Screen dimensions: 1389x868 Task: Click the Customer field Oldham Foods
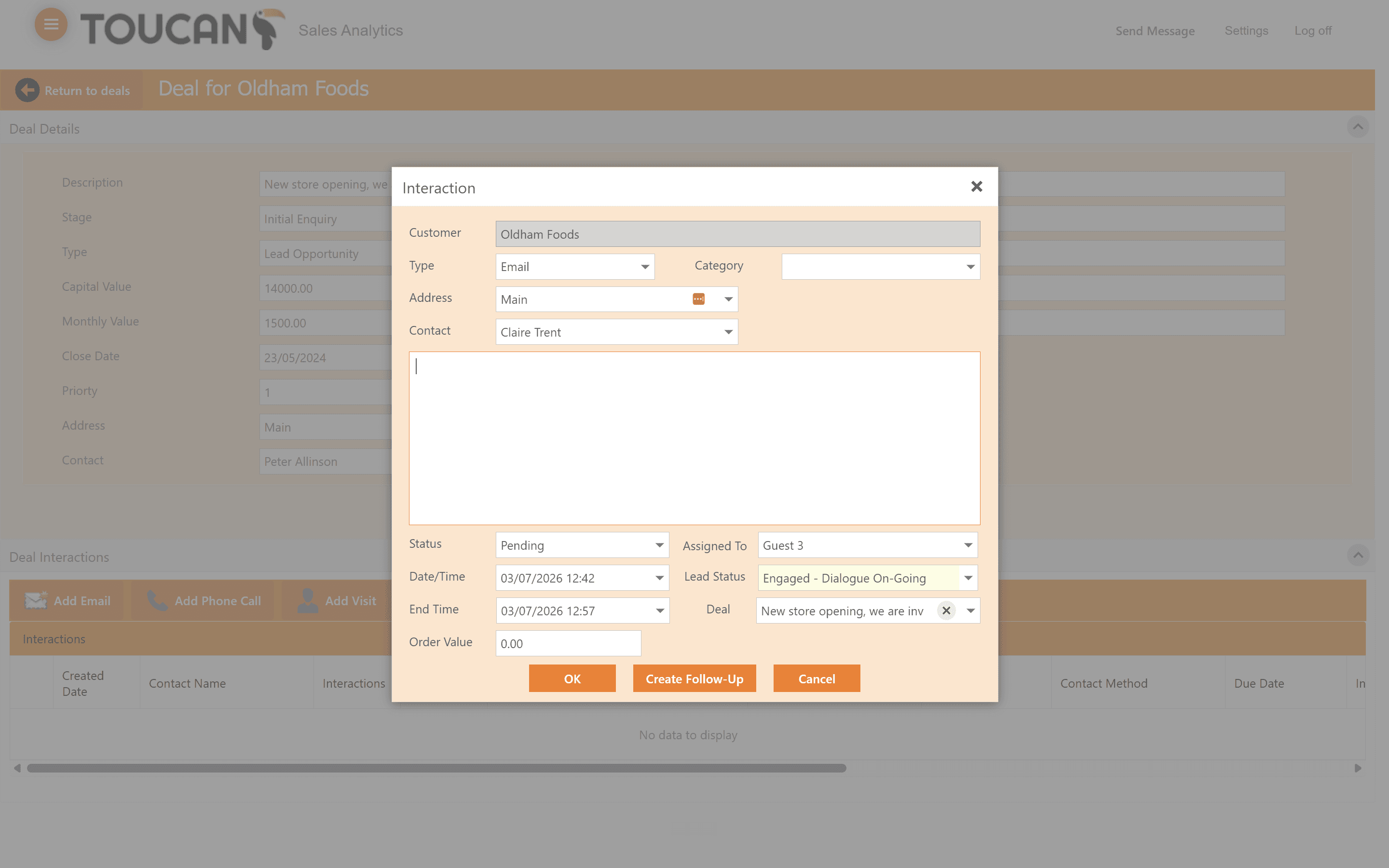737,234
